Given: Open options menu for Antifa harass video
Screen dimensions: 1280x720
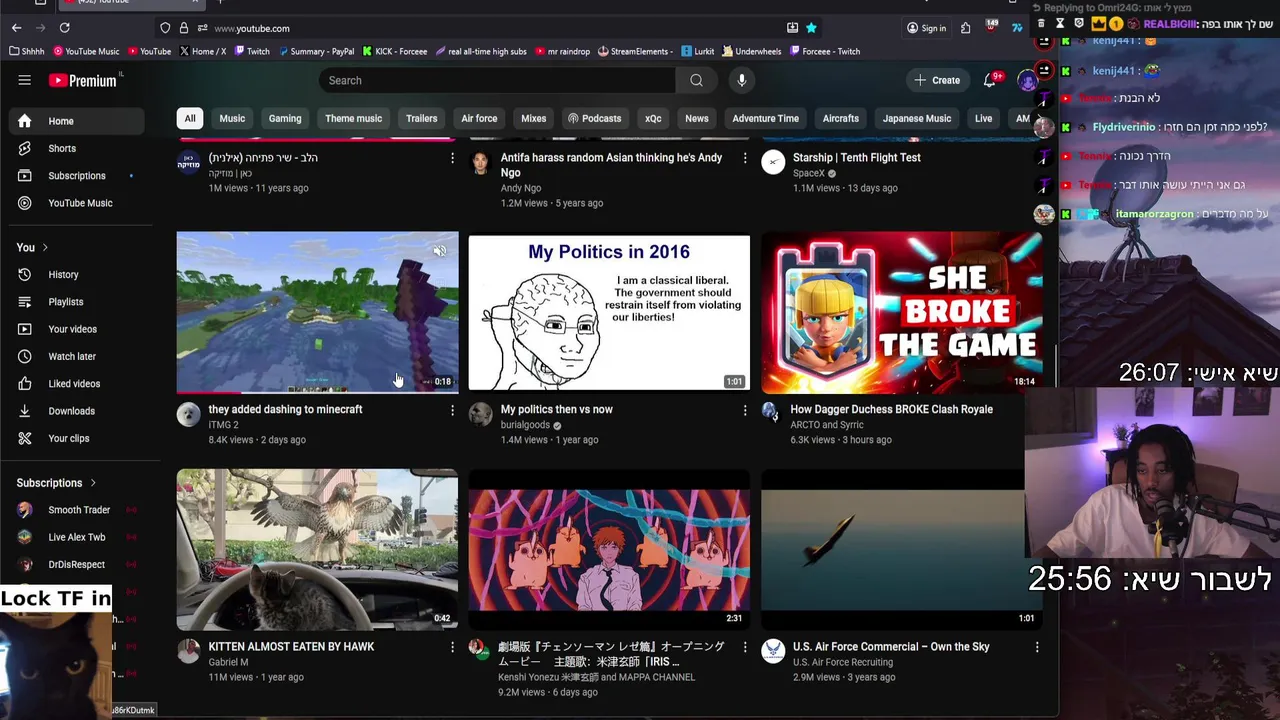Looking at the screenshot, I should click(x=744, y=158).
